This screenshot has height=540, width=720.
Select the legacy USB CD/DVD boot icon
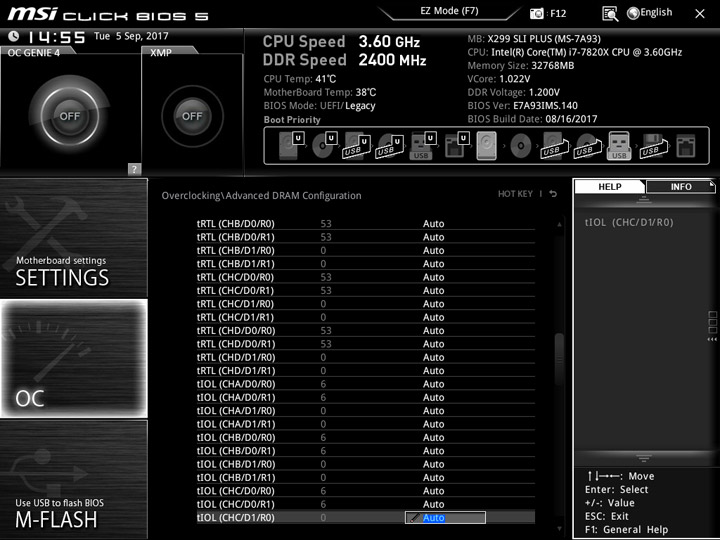587,146
